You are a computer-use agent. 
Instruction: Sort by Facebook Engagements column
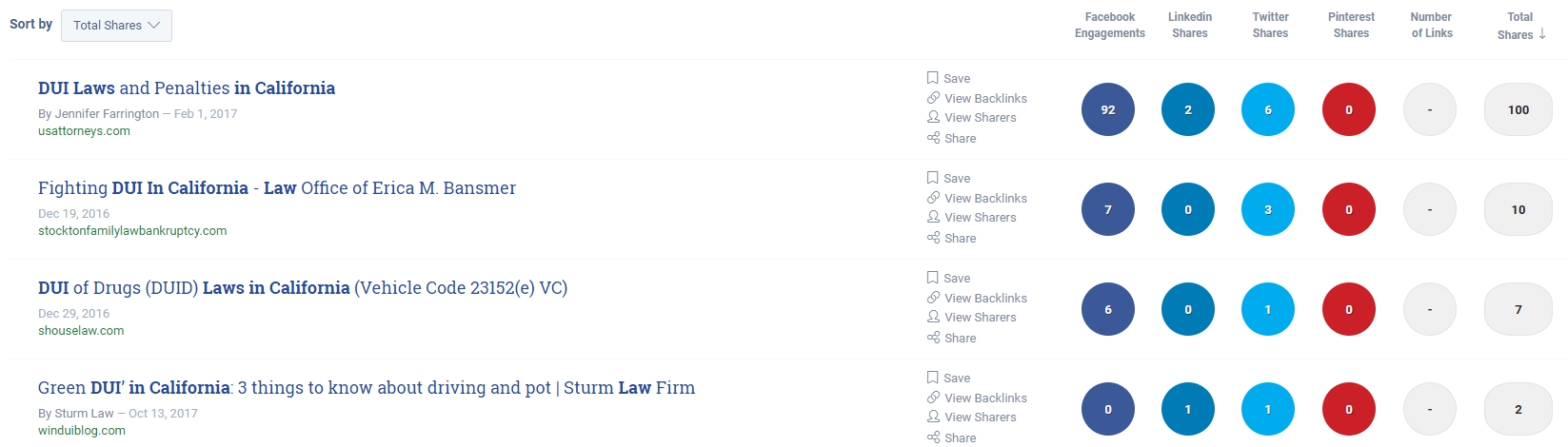pos(1110,26)
